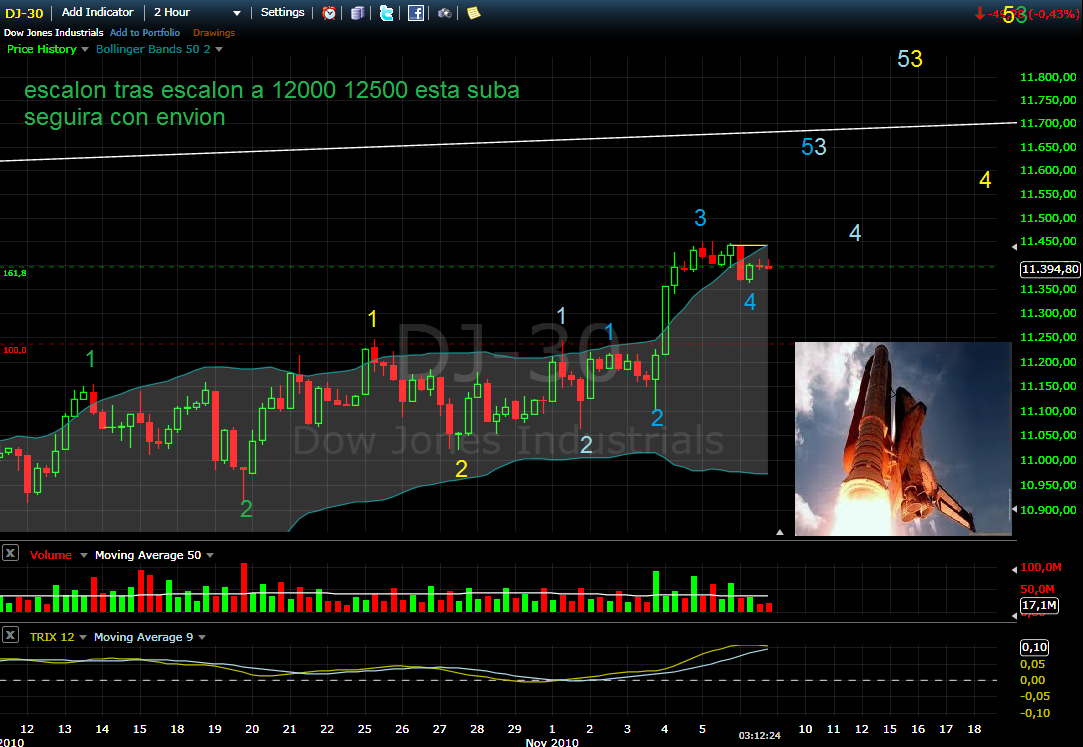Expand the Price History dropdown arrow
The width and height of the screenshot is (1083, 747).
[x=85, y=50]
